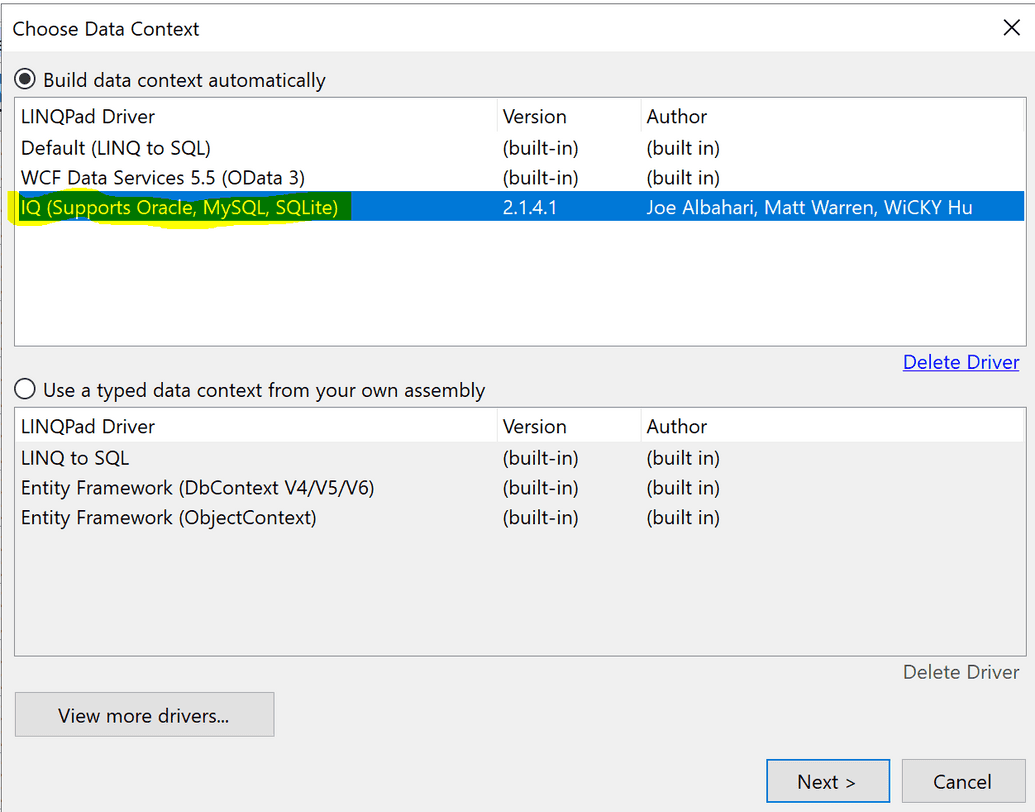1035x812 pixels.
Task: Open the "View more drivers..." dialog
Action: [144, 714]
